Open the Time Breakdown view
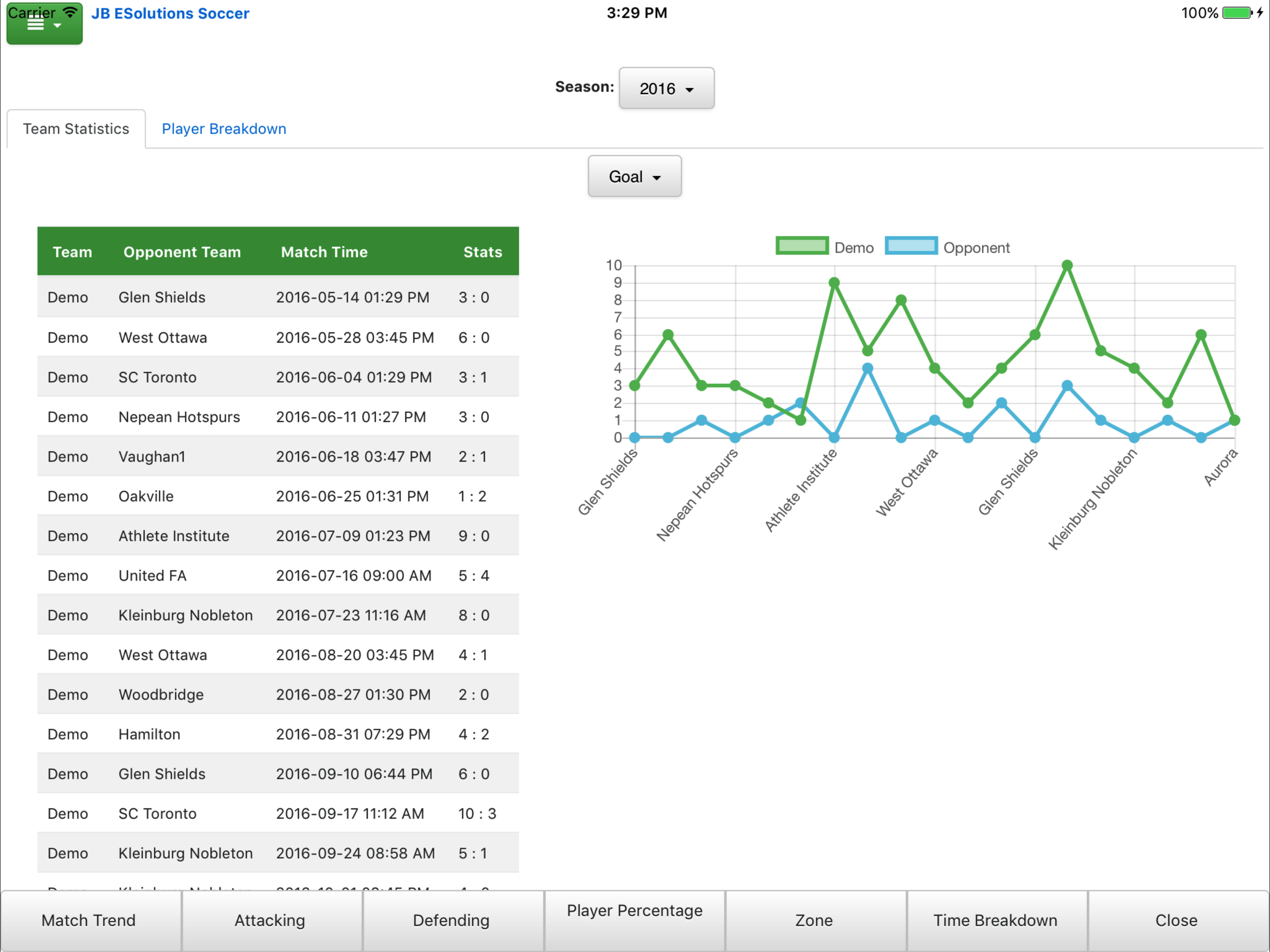 [995, 920]
